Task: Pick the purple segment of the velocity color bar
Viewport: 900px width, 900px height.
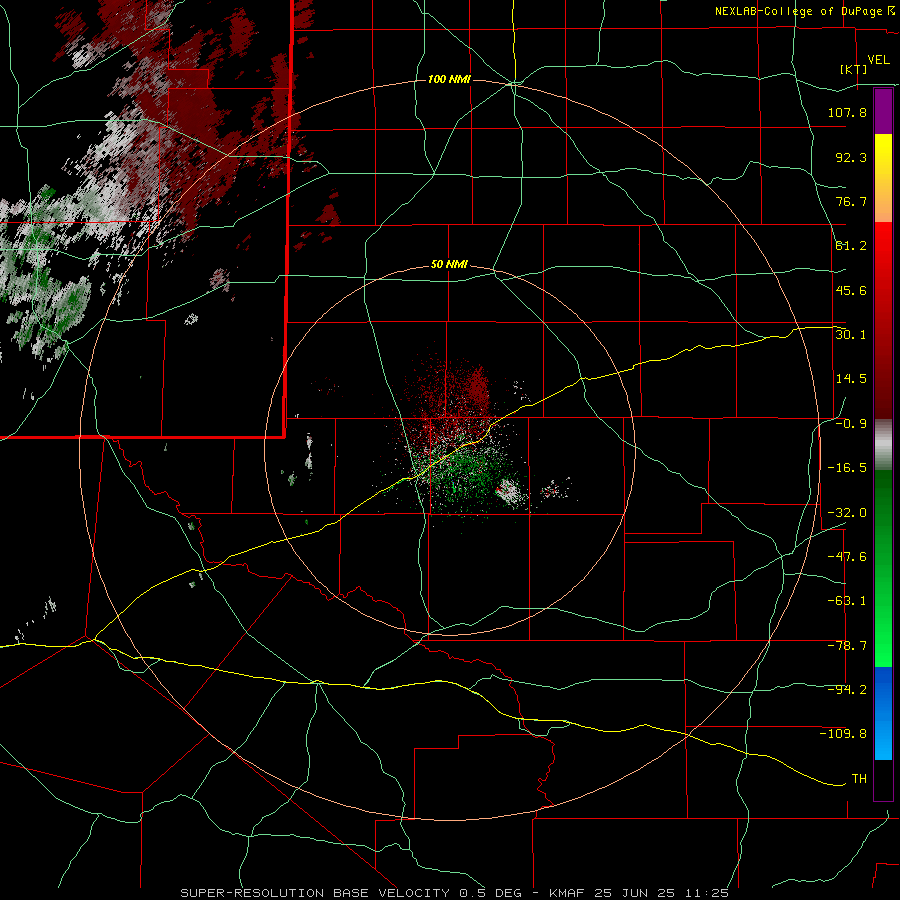Action: point(883,112)
